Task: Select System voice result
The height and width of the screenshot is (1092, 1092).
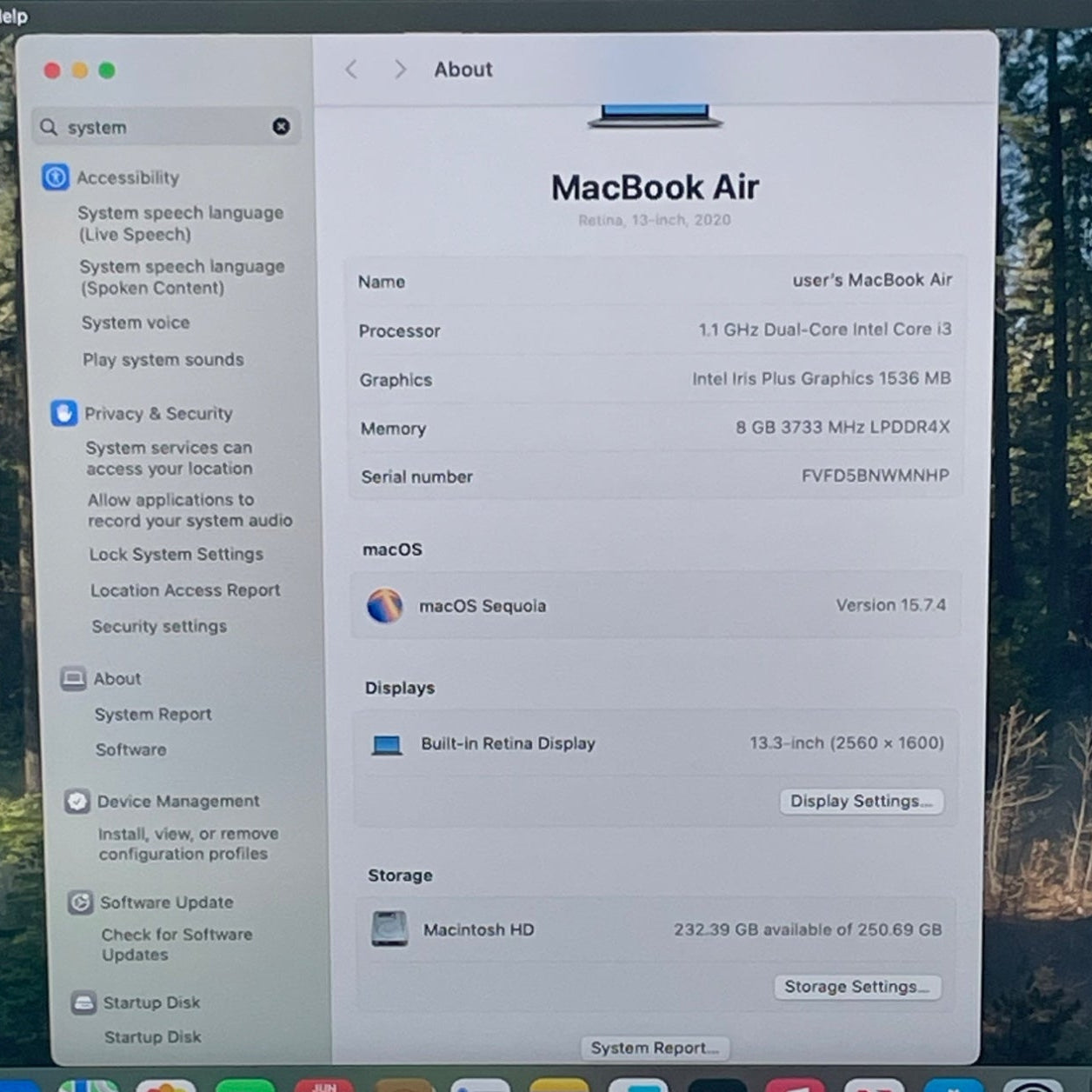Action: [x=136, y=323]
